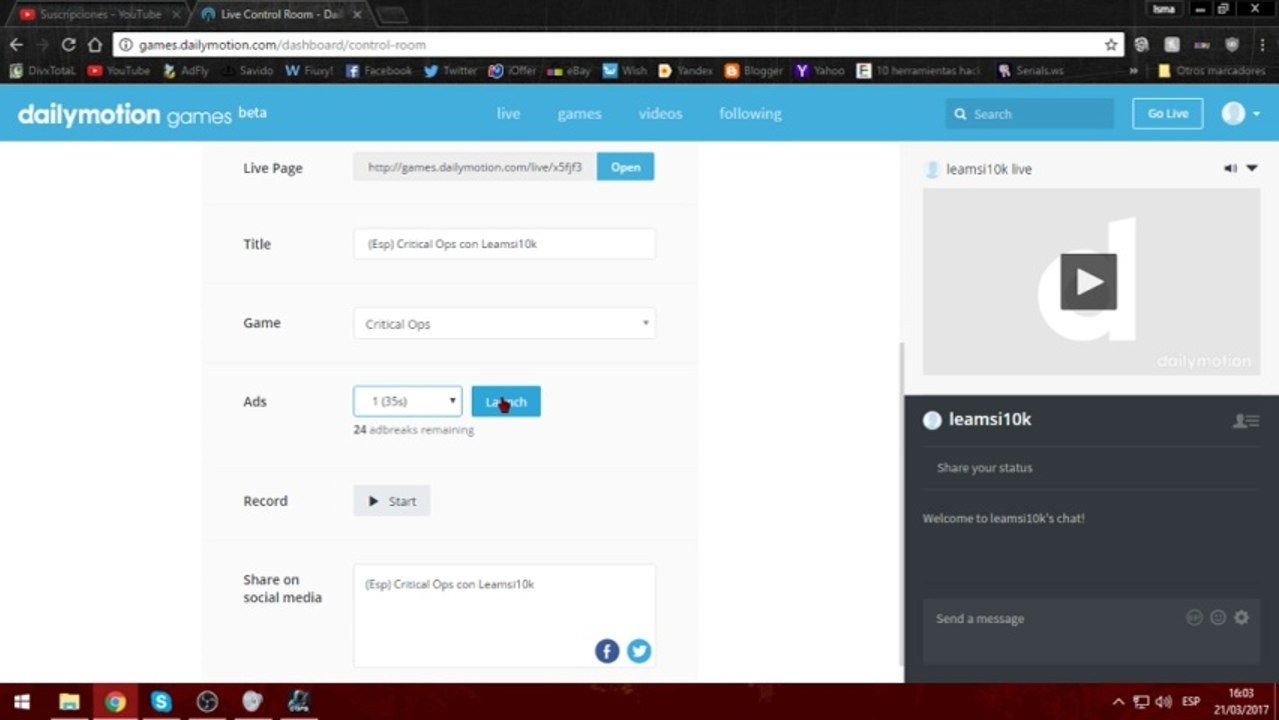
Task: Open Chrome from the taskbar
Action: click(115, 702)
